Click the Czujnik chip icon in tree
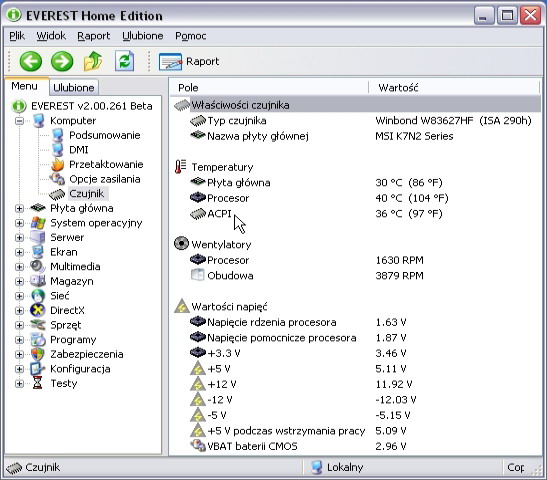The width and height of the screenshot is (547, 480). click(x=57, y=194)
